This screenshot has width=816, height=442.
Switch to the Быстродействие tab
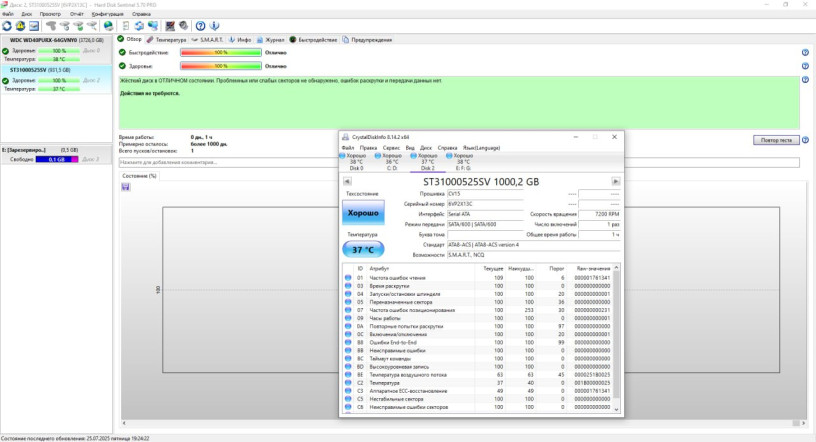pyautogui.click(x=313, y=40)
